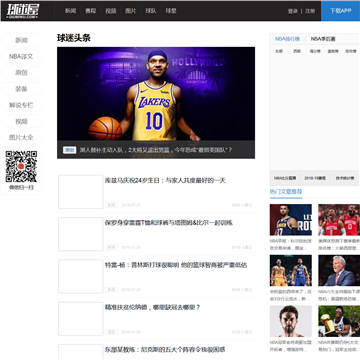Select NBA深文 in the left sidebar
Image resolution: width=360 pixels, height=360 pixels.
coord(21,56)
